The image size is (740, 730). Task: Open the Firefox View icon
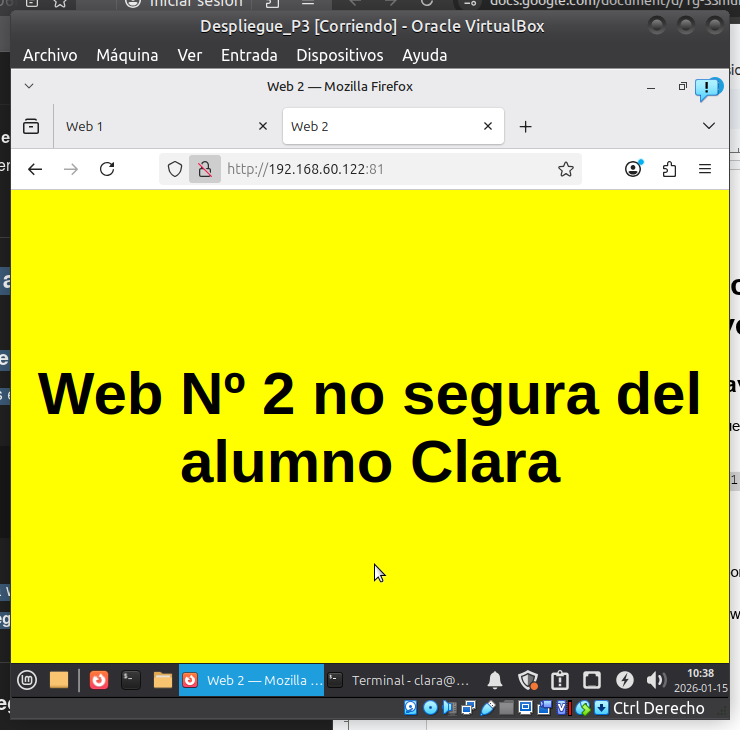point(31,126)
